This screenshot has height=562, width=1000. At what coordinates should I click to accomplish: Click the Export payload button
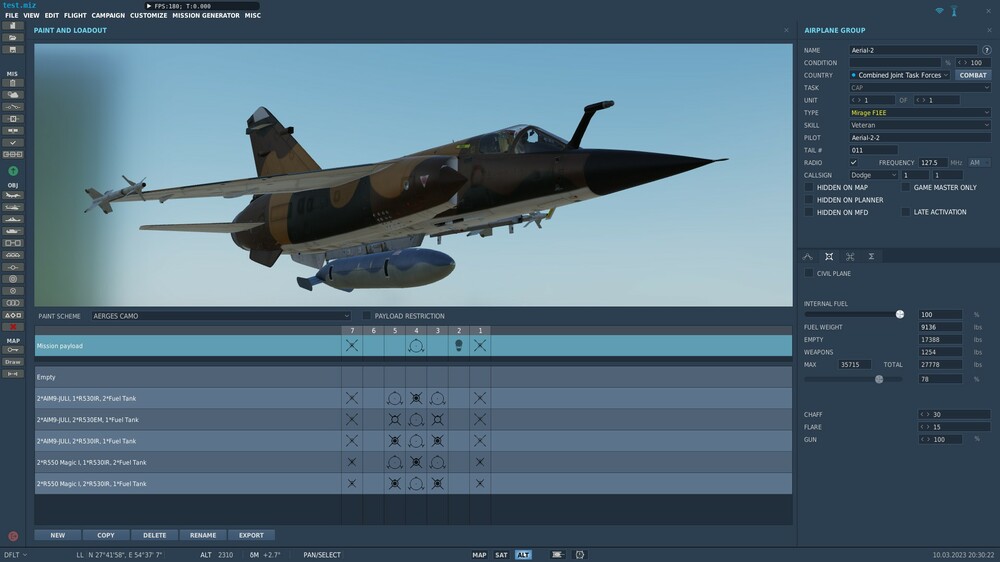tap(251, 535)
